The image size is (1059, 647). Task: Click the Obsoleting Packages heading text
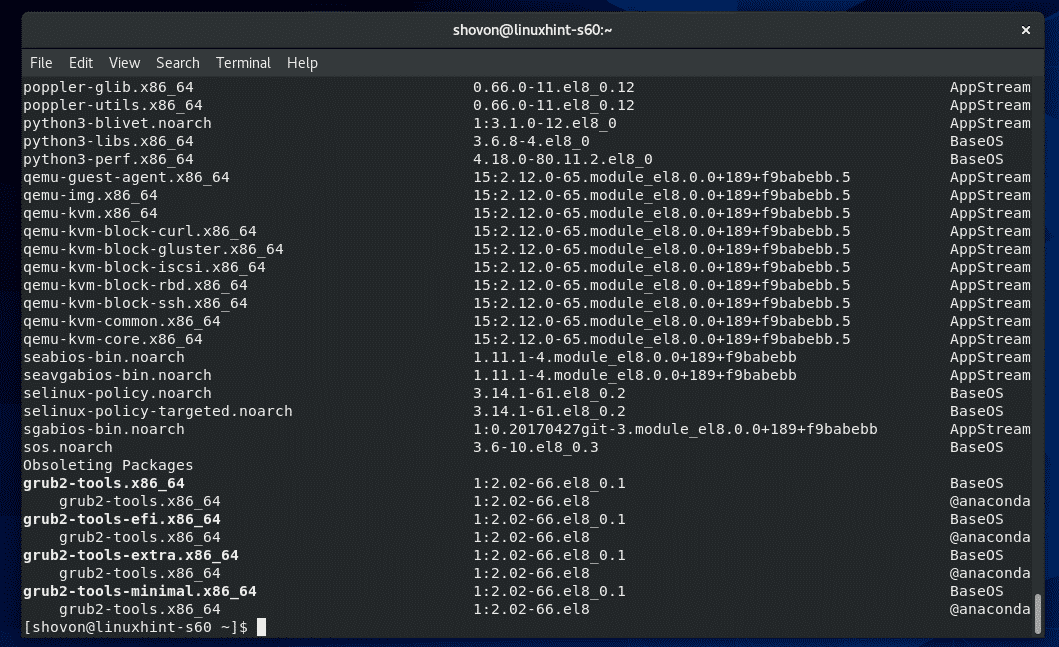coord(108,465)
